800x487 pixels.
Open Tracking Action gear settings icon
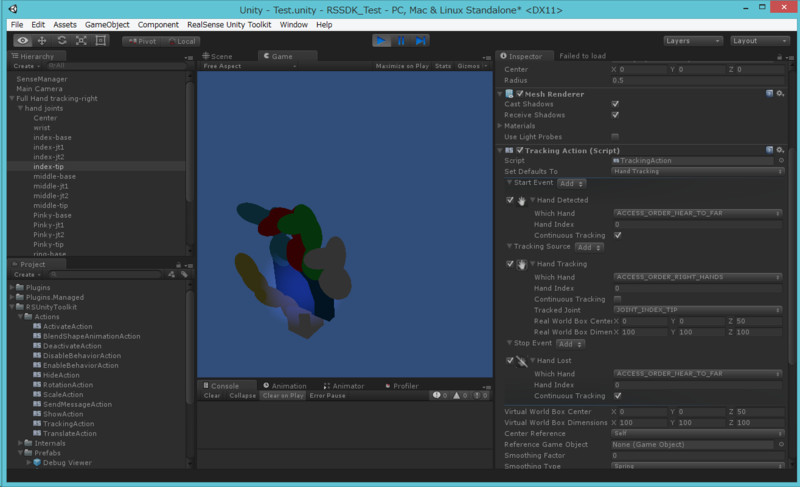pos(780,150)
